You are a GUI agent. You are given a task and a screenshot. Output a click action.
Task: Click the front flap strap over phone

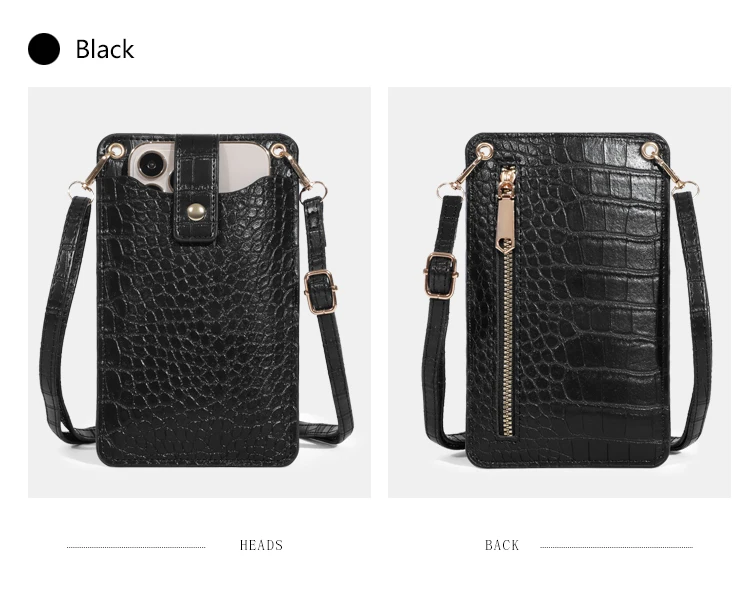pyautogui.click(x=197, y=188)
